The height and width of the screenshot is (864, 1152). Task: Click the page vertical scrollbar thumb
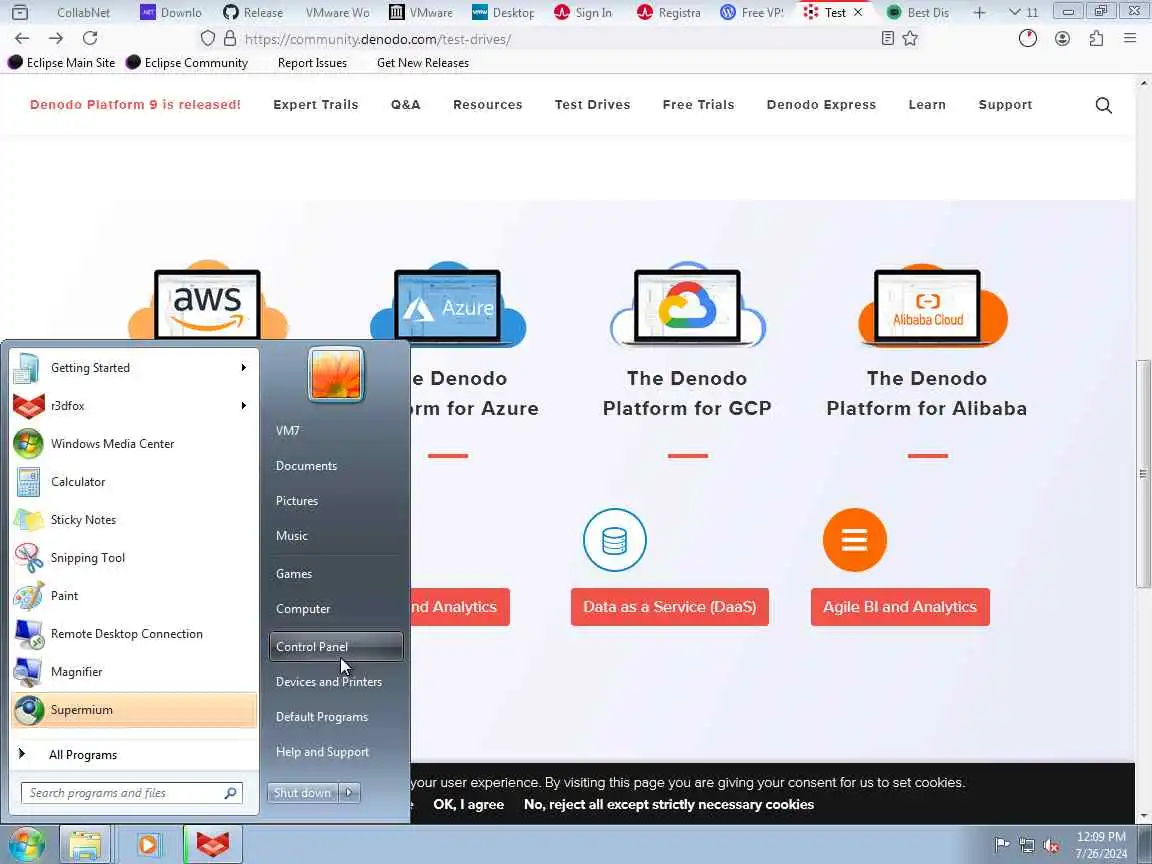pos(1142,473)
